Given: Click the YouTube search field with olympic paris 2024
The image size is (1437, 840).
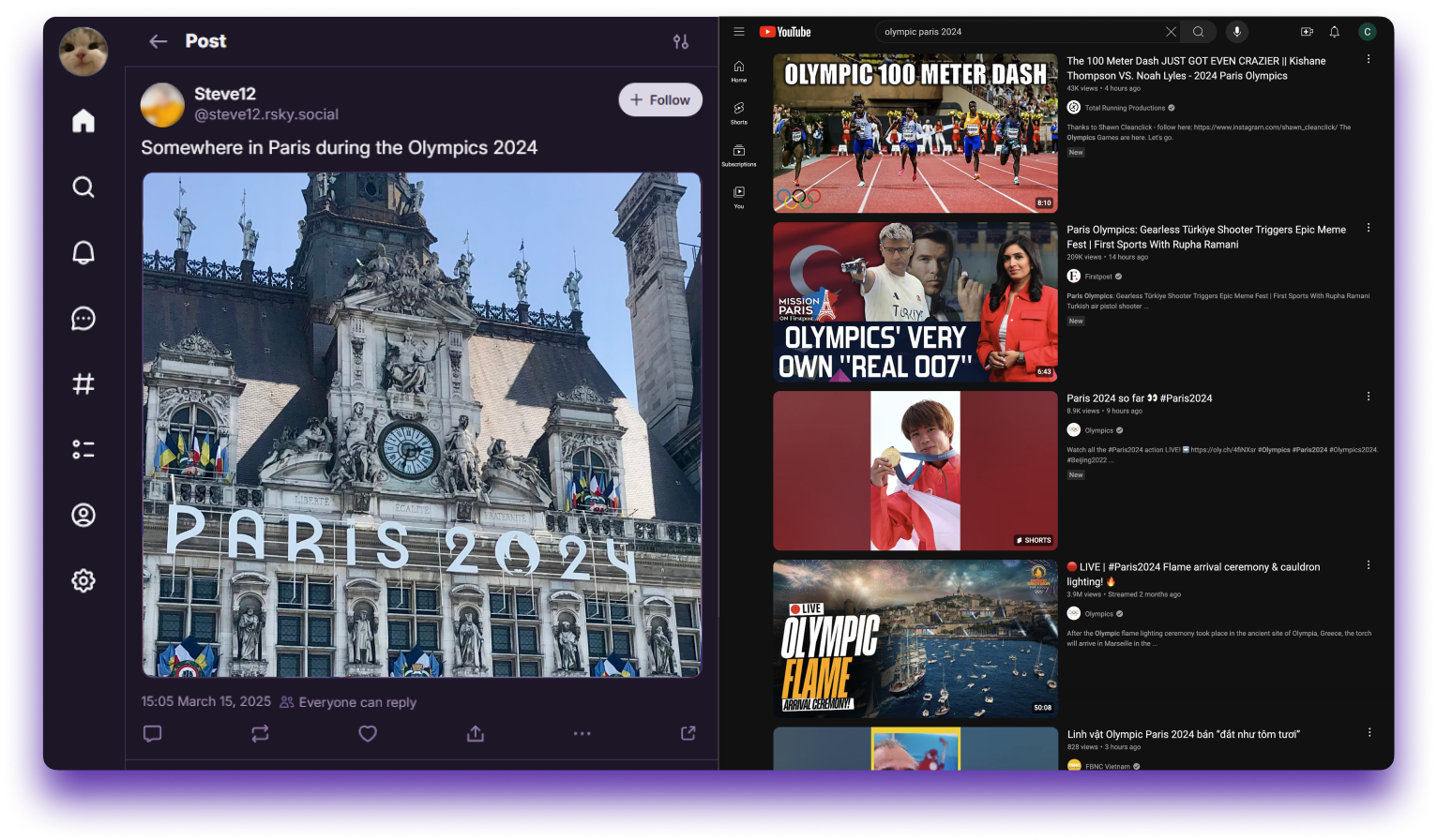Looking at the screenshot, I should coord(1018,32).
